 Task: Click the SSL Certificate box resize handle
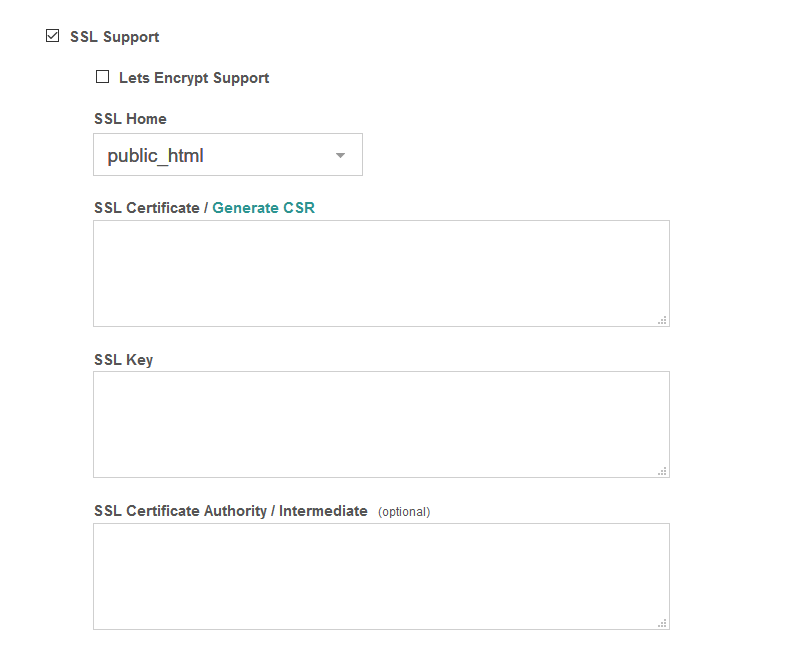pos(662,320)
